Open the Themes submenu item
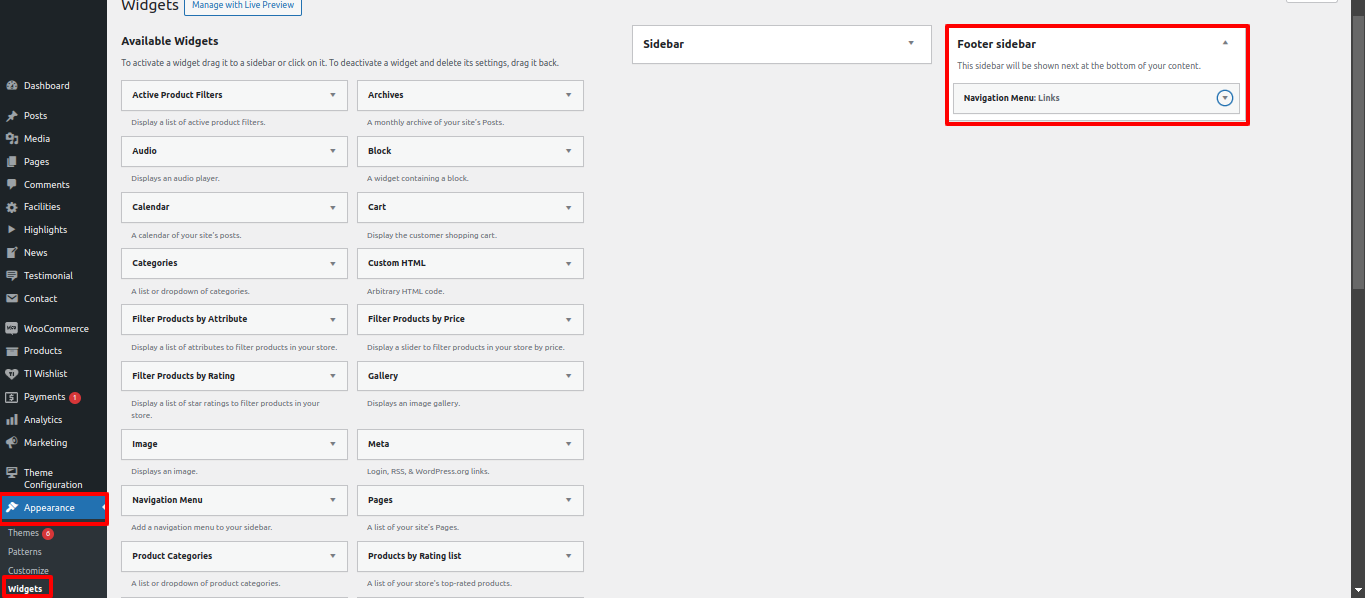1365x598 pixels. click(x=23, y=533)
